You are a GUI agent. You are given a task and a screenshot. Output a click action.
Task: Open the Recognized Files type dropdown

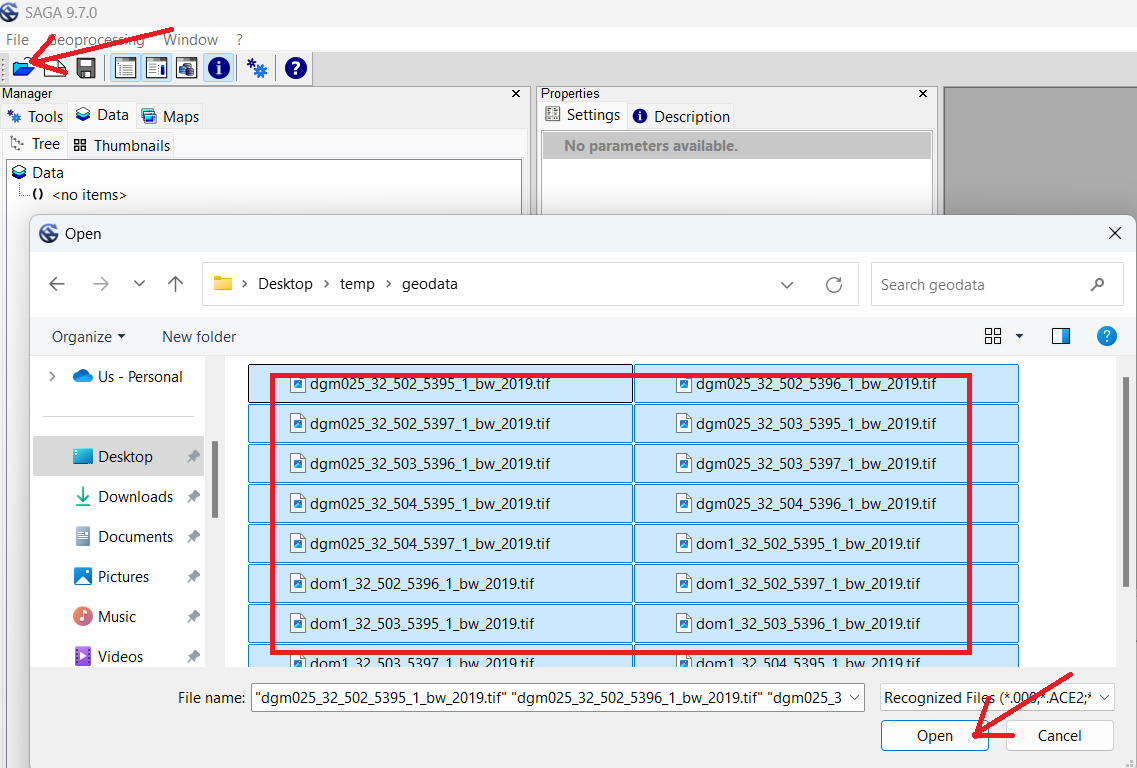click(x=995, y=698)
